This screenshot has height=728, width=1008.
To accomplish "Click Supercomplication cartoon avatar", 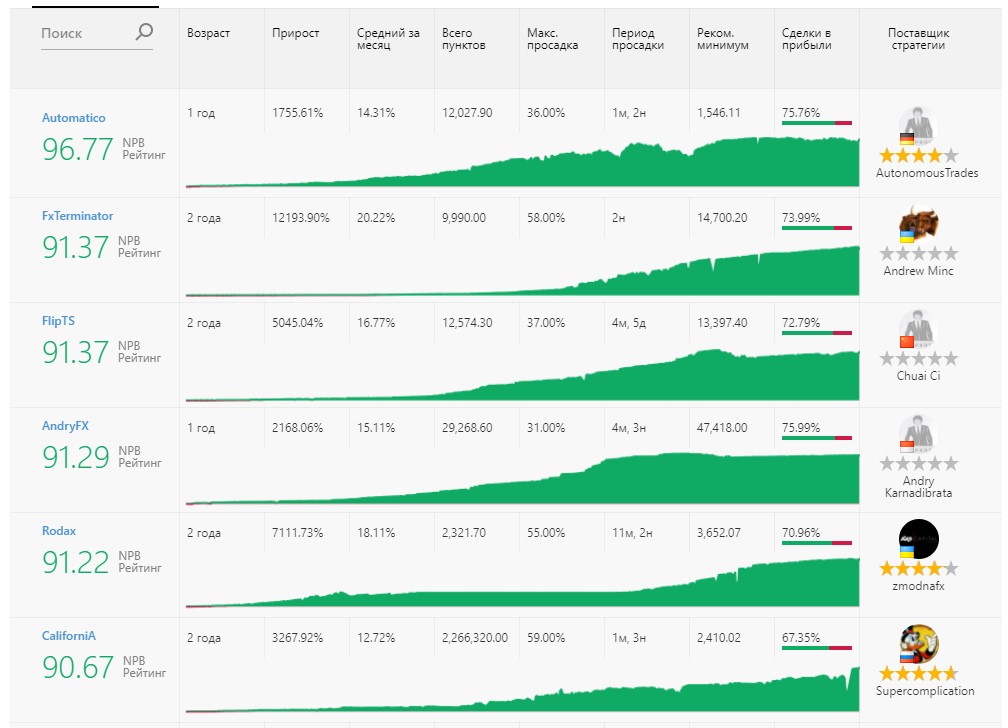I will (918, 644).
